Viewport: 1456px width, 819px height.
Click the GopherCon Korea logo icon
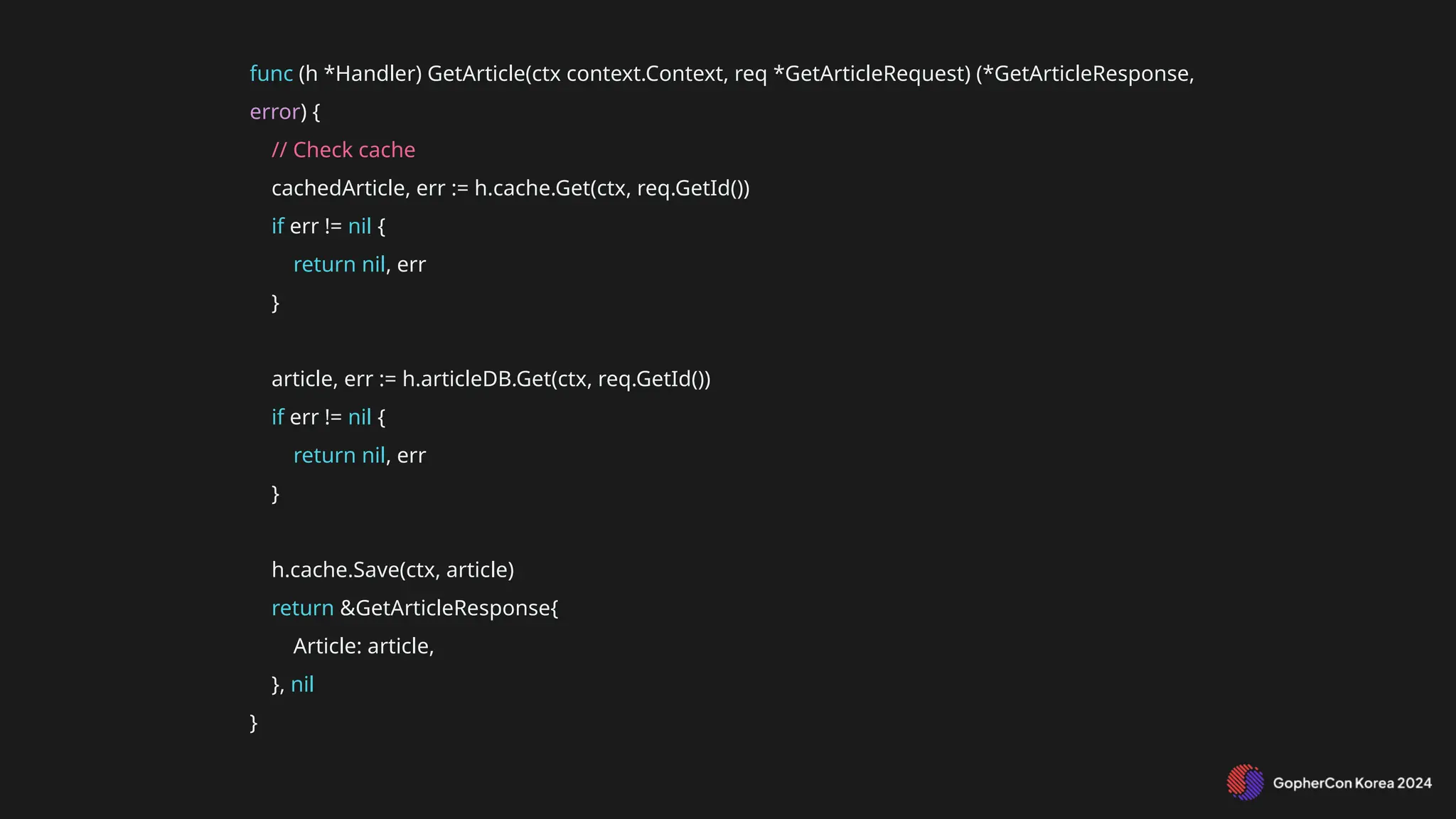point(1245,782)
